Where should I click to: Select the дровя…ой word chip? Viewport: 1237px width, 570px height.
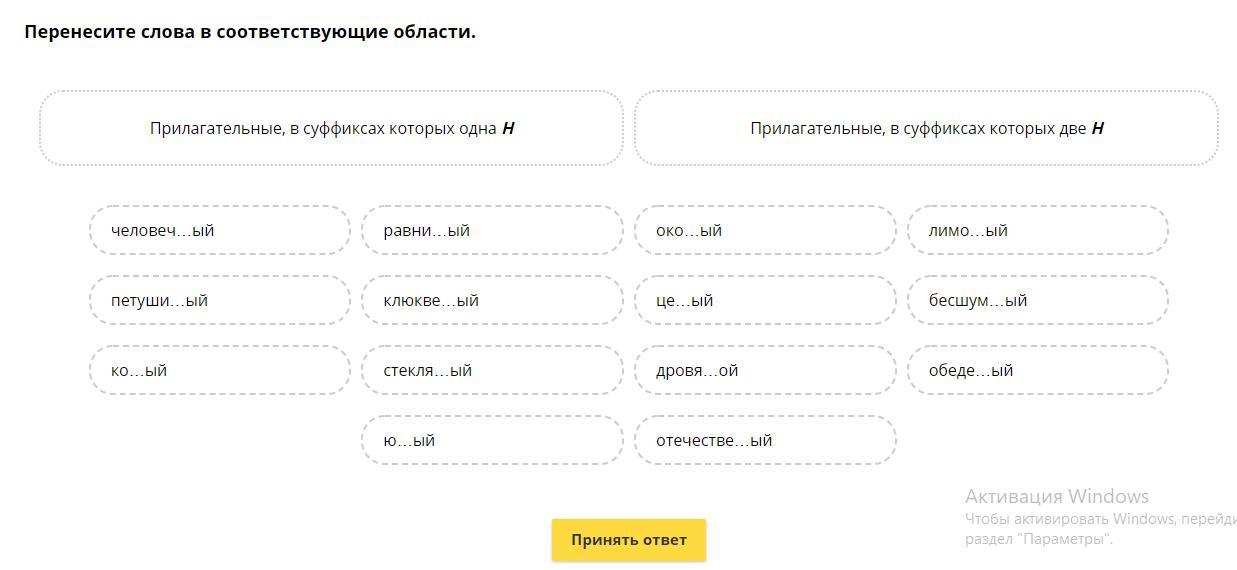(765, 371)
